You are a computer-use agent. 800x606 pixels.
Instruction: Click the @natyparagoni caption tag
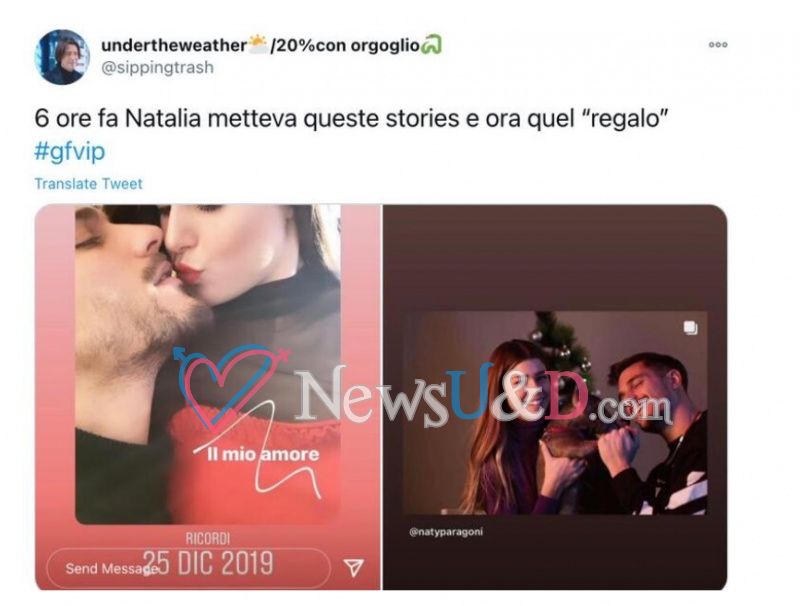point(446,532)
